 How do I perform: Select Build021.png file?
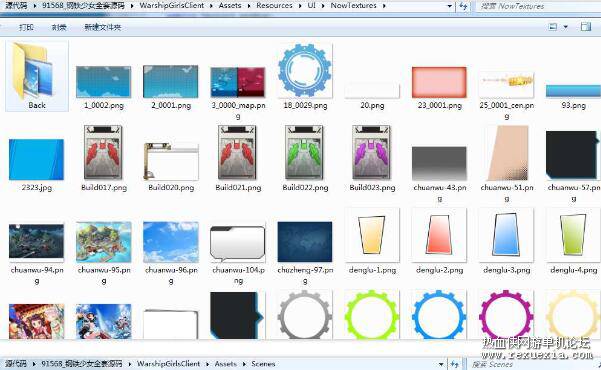pos(238,158)
